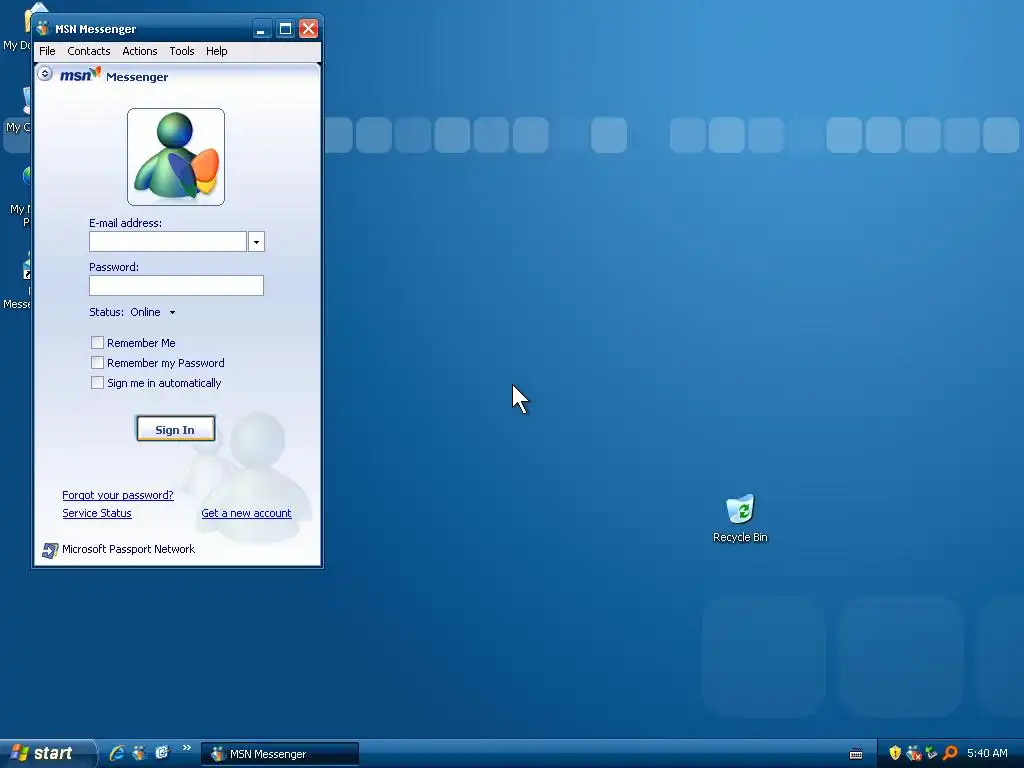The height and width of the screenshot is (768, 1024).
Task: Click the MSN Messenger title bar icon
Action: coord(43,29)
